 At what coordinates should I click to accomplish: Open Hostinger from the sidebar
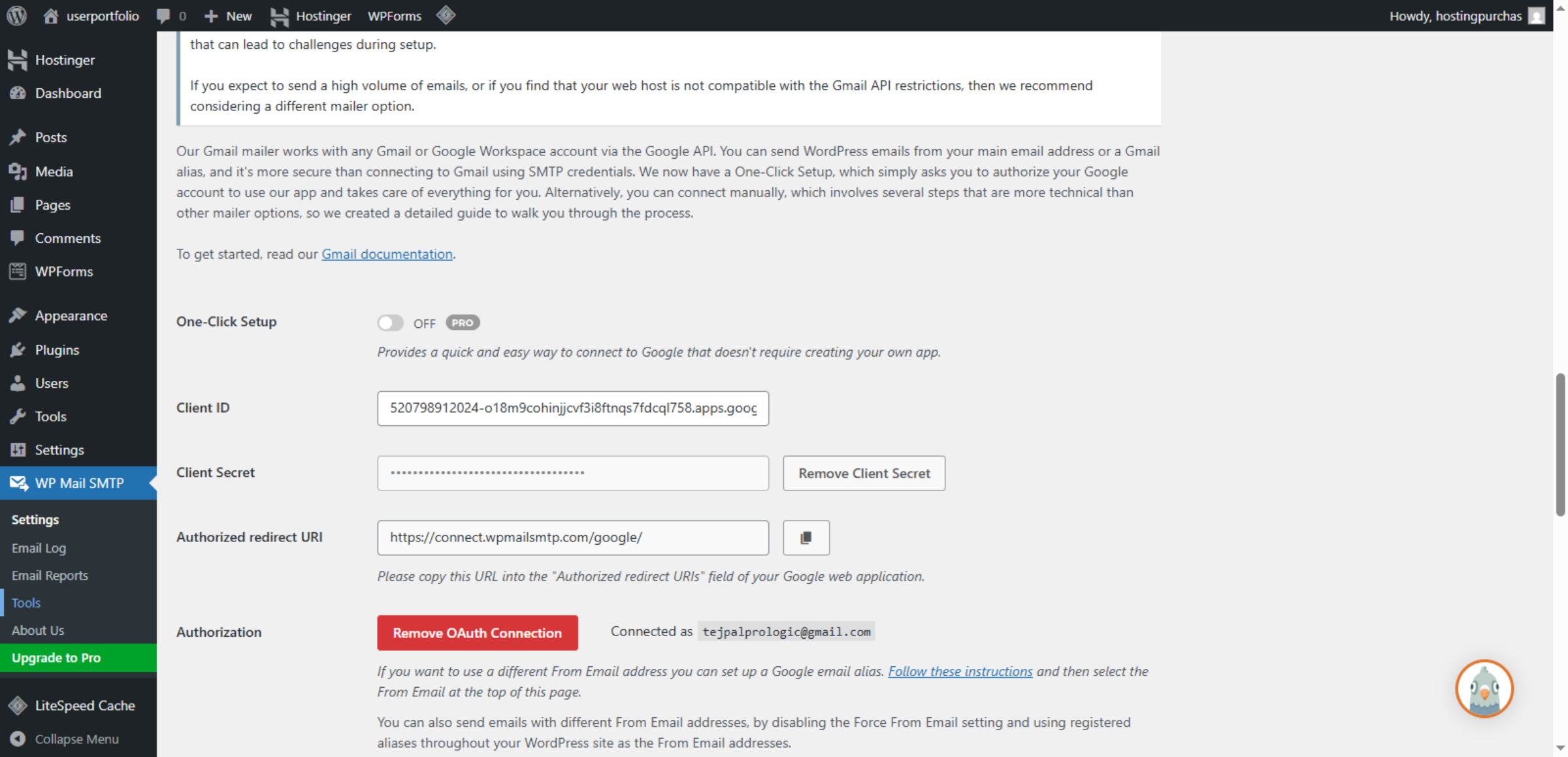tap(65, 59)
